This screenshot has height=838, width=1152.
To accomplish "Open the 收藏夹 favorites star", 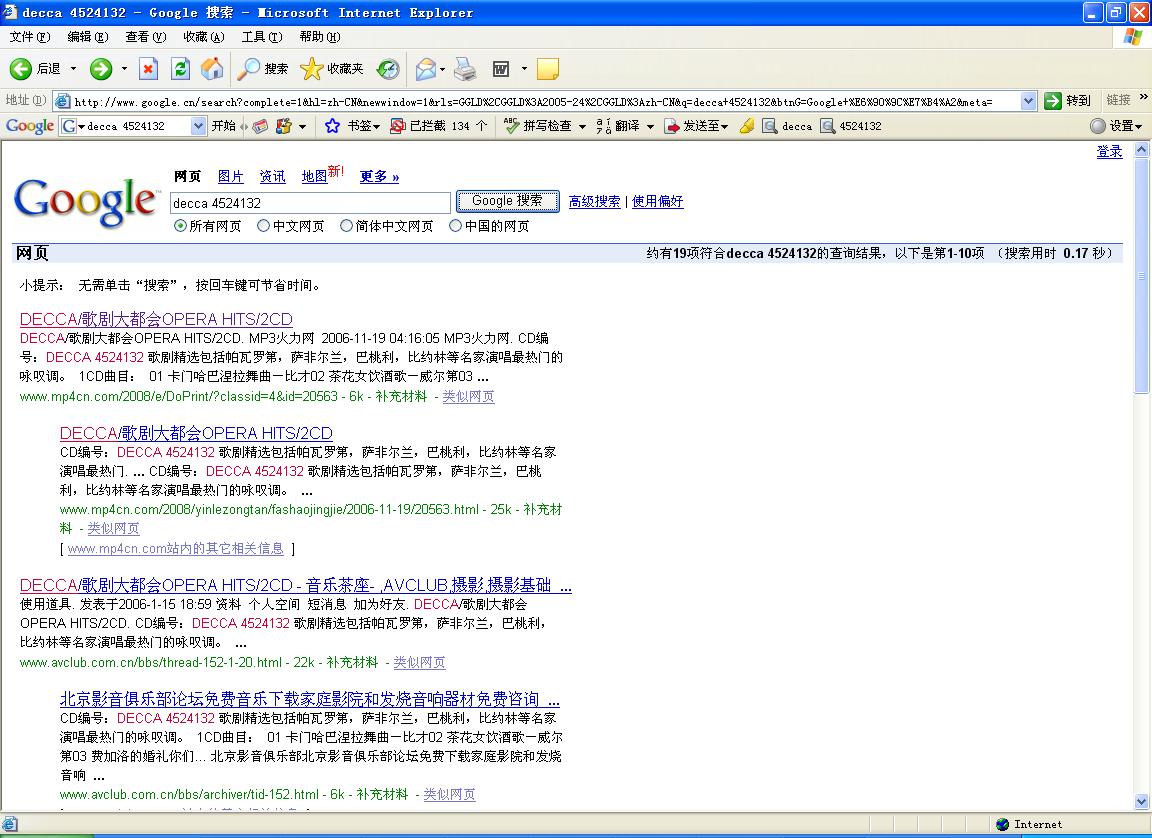I will [x=332, y=69].
